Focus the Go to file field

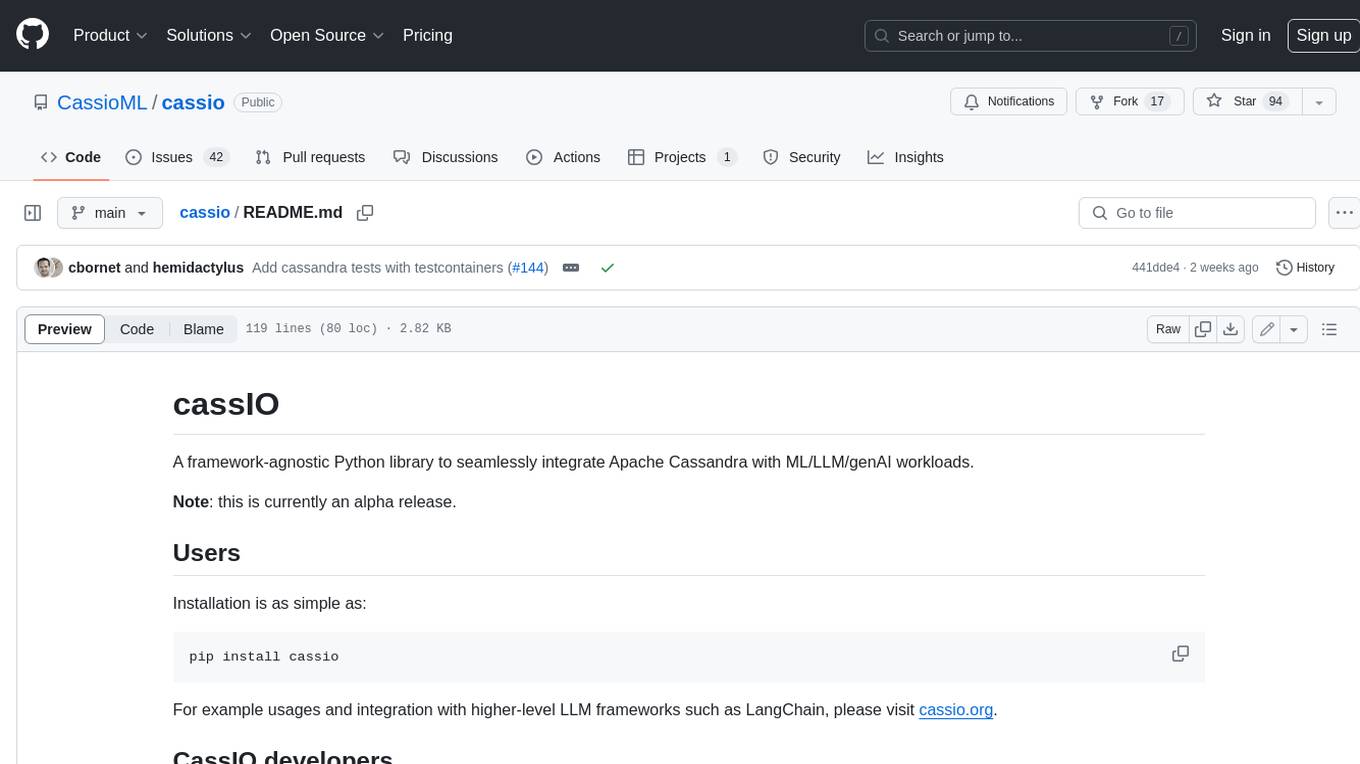tap(1197, 213)
